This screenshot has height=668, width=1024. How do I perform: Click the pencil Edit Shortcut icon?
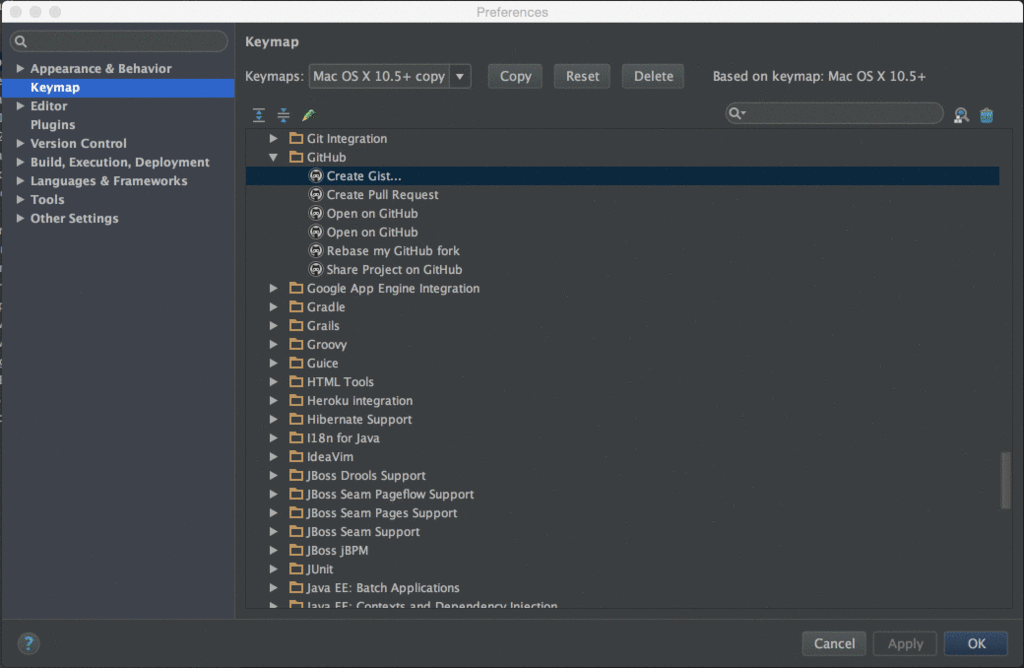pos(308,116)
